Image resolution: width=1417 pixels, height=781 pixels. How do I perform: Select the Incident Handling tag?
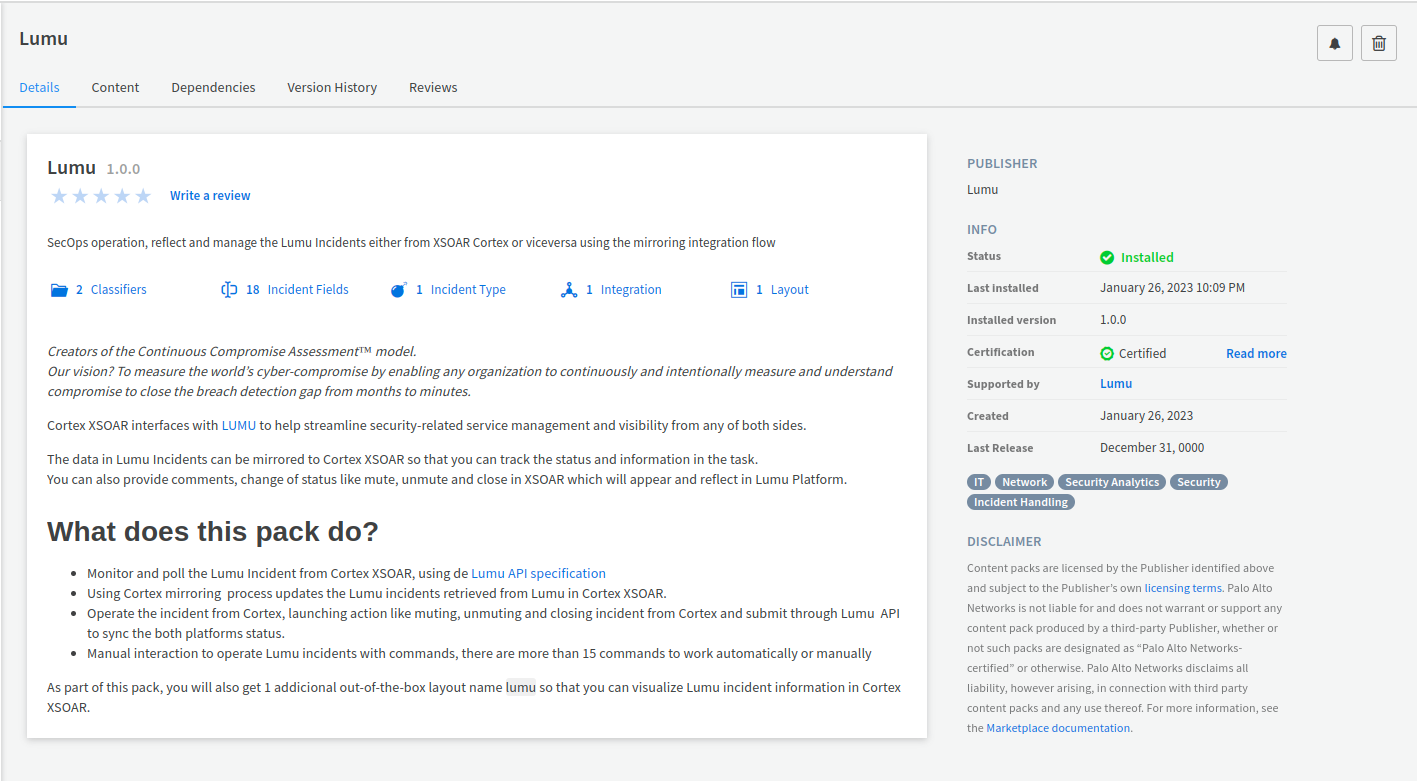pos(1020,502)
